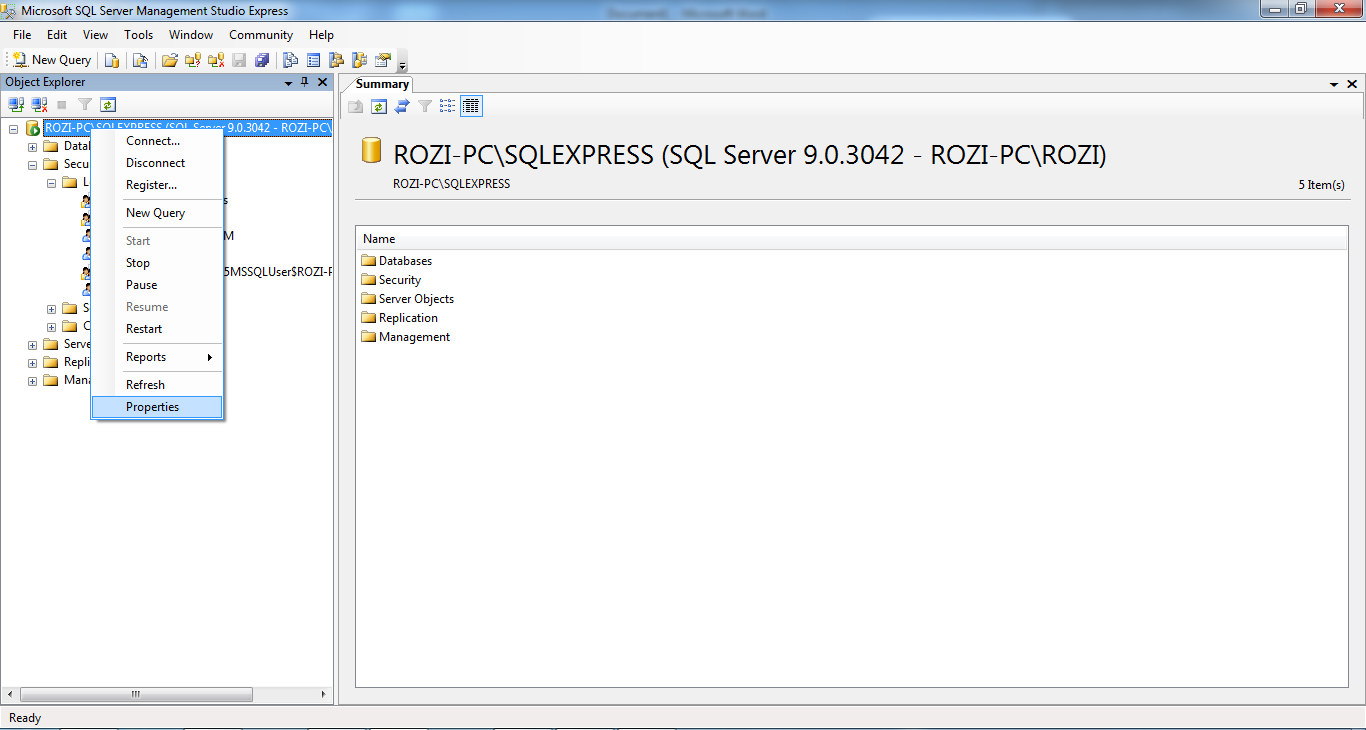Choose Properties in the context menu
The image size is (1366, 730).
[156, 407]
